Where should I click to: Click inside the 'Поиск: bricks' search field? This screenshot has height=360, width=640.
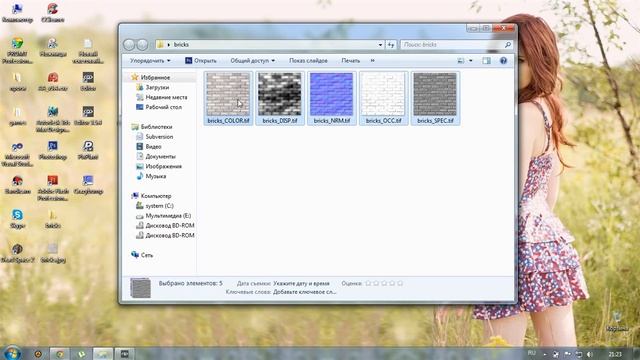coord(452,44)
